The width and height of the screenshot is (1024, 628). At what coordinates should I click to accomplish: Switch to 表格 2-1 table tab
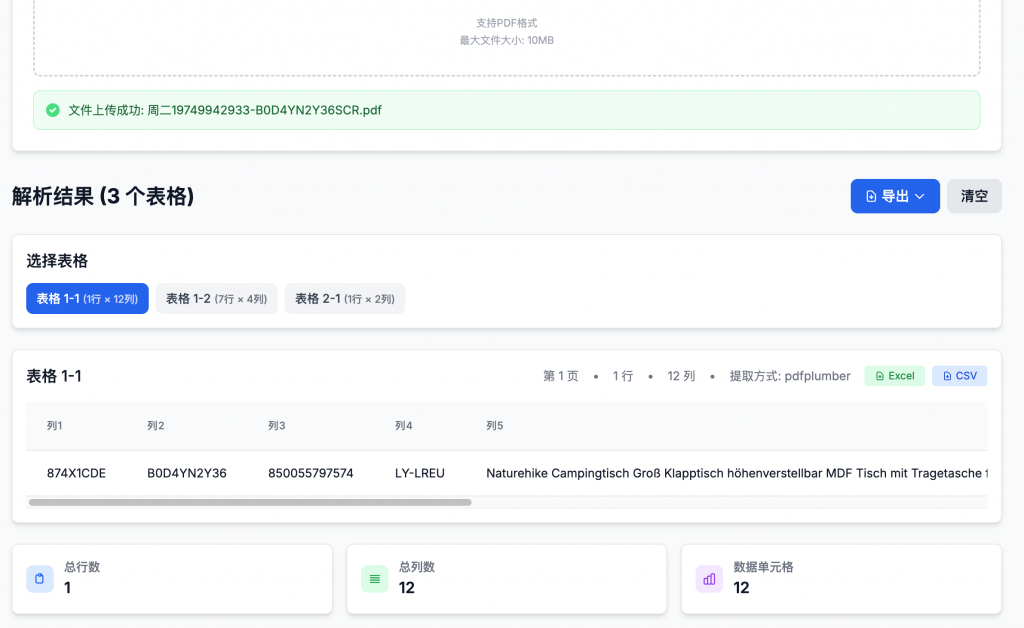click(345, 299)
